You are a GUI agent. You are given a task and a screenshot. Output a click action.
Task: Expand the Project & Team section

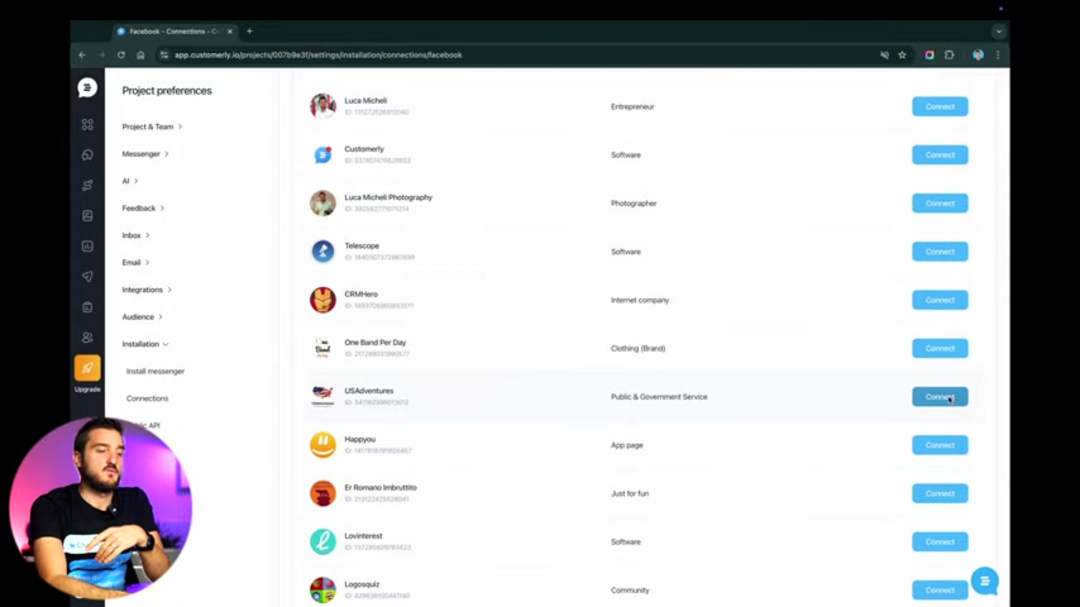click(x=151, y=127)
